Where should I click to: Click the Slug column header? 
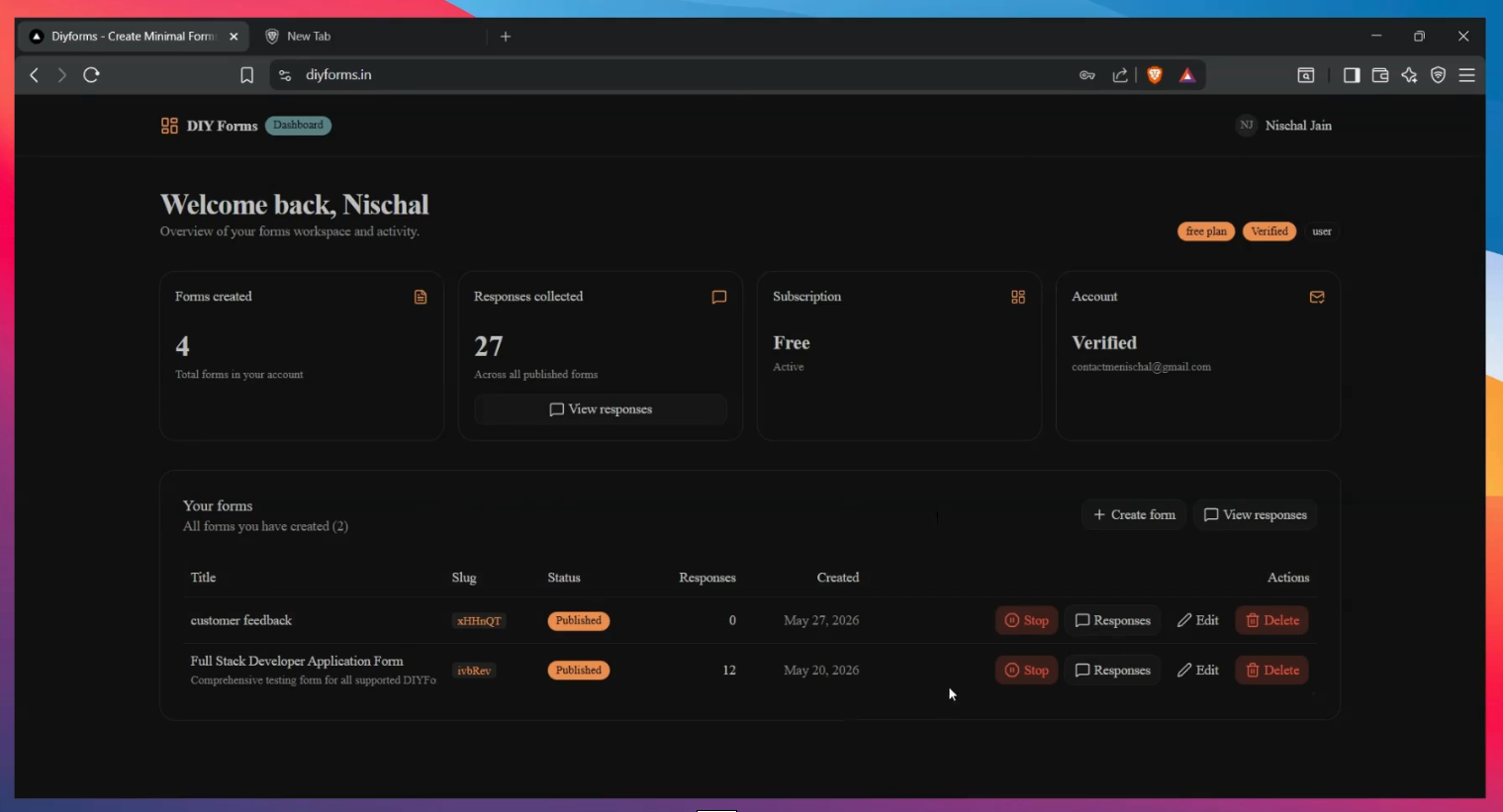pyautogui.click(x=464, y=578)
